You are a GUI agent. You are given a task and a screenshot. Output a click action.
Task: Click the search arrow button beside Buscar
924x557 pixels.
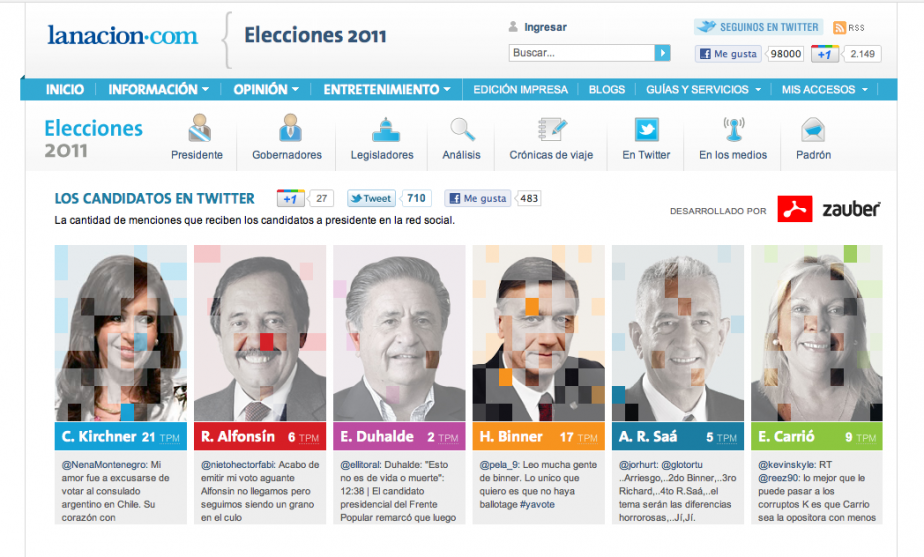pos(662,53)
